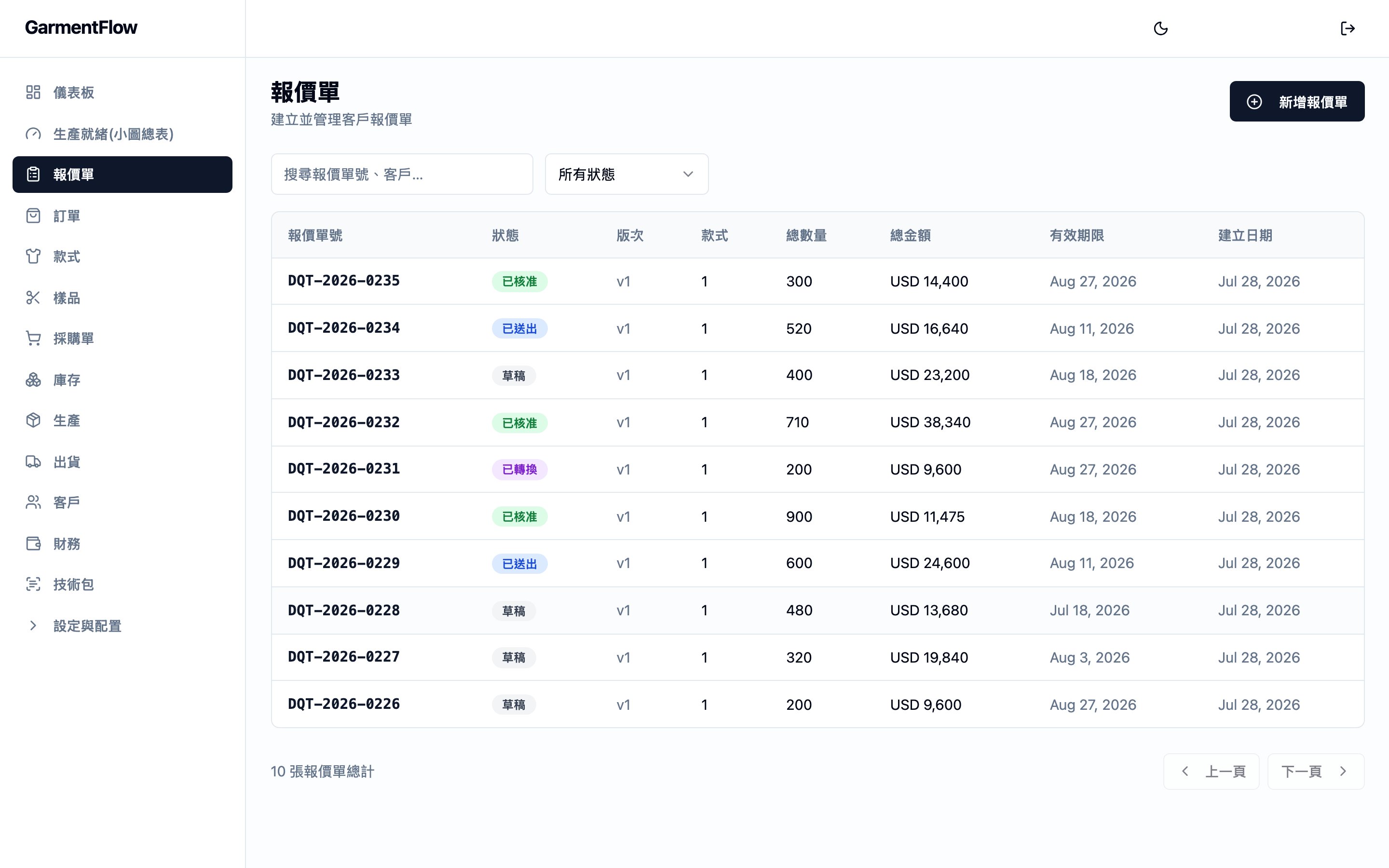1389x868 pixels.
Task: Go to the 樣品 page
Action: point(122,298)
